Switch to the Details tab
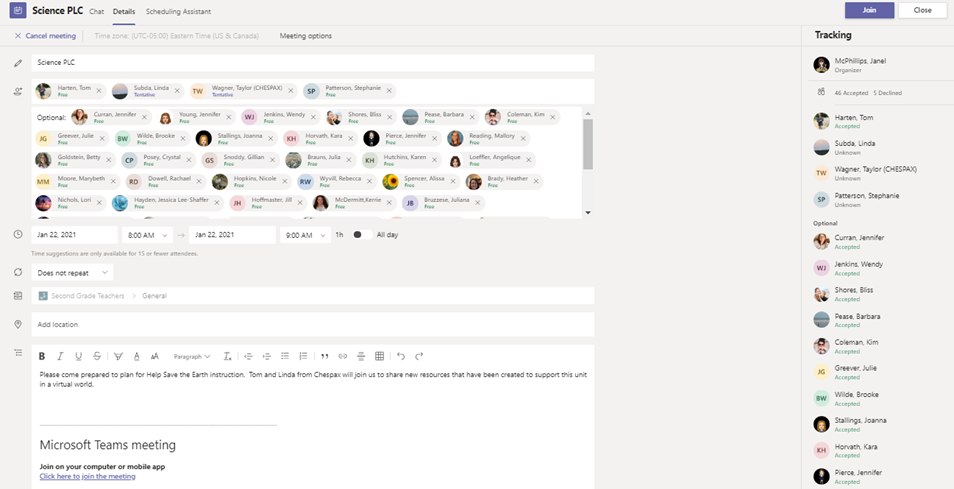Screen dimensions: 954x489 click(125, 11)
